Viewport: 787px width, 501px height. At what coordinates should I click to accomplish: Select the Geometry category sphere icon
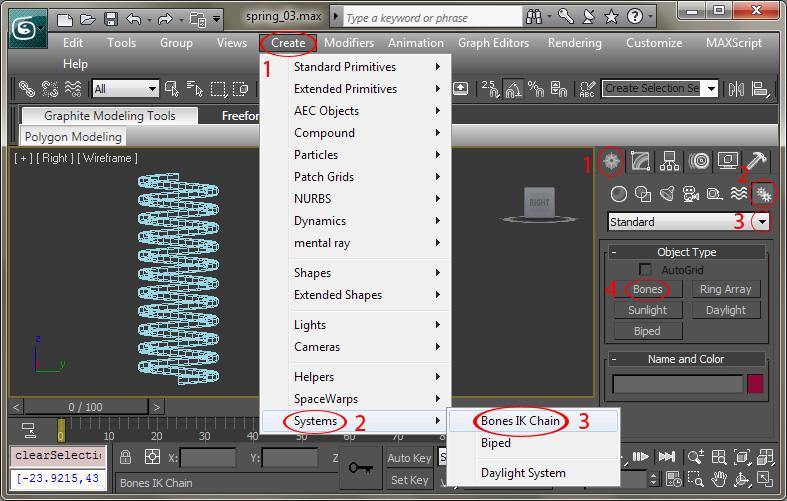(619, 194)
